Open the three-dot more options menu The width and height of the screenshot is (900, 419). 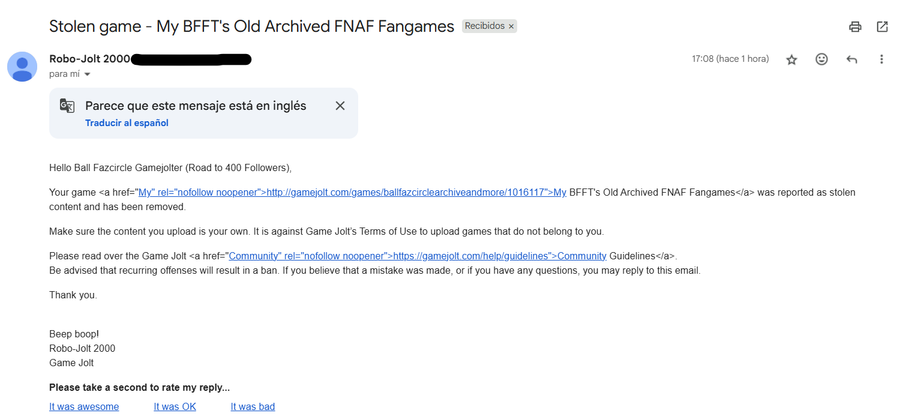point(882,59)
